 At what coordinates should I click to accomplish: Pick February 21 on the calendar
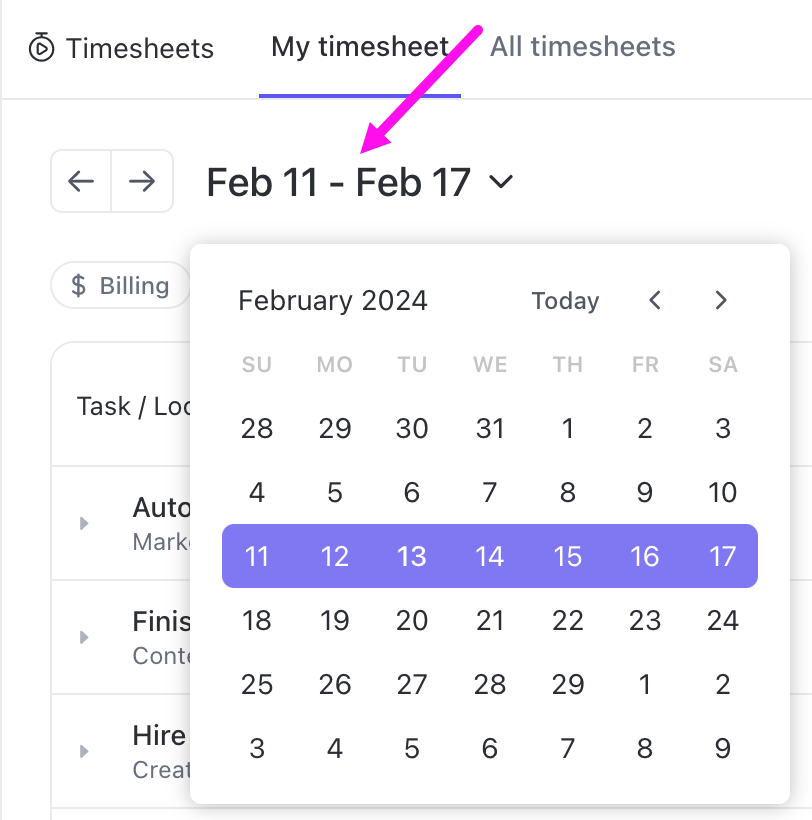tap(490, 620)
